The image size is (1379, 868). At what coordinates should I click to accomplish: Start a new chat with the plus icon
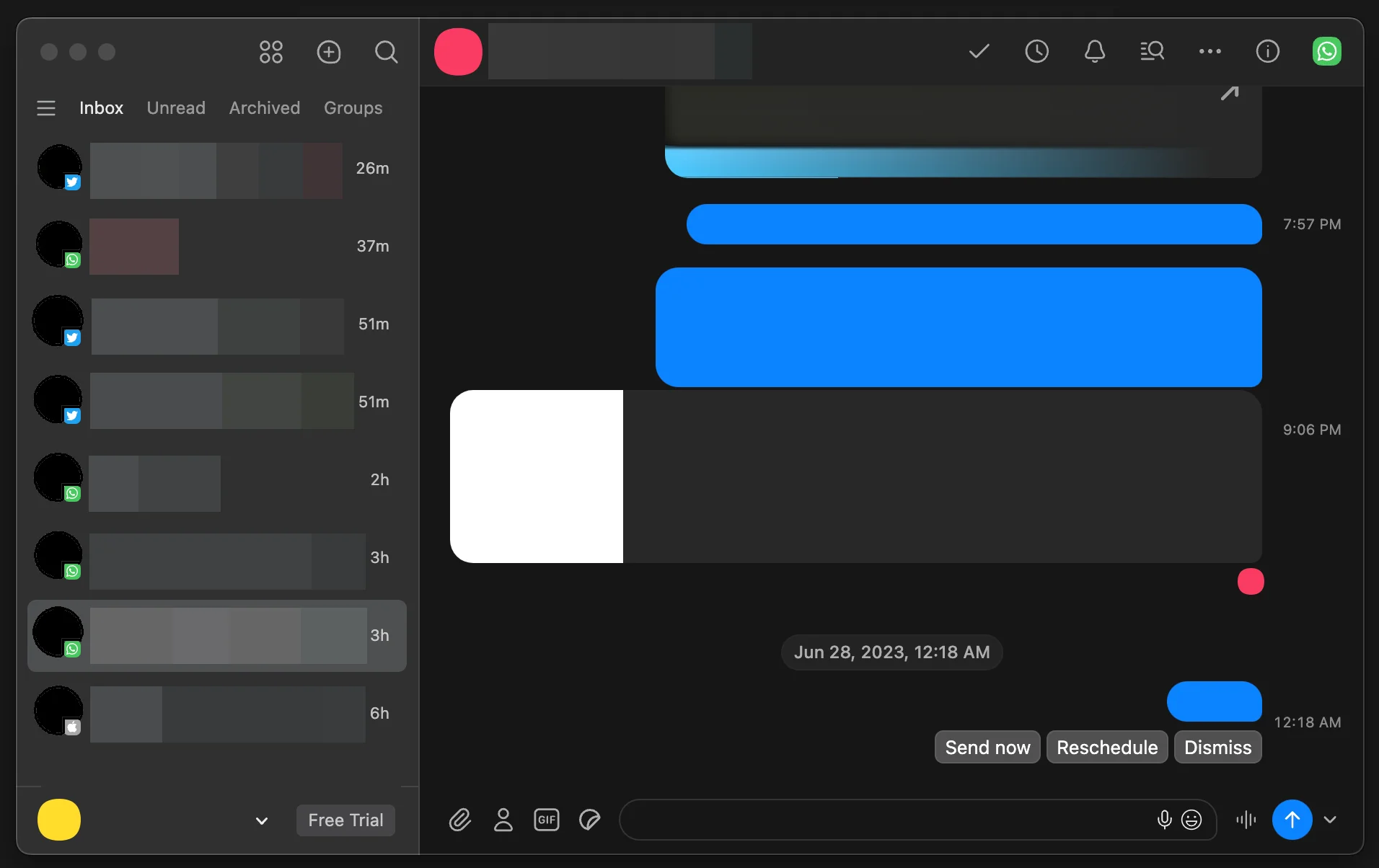pos(329,51)
